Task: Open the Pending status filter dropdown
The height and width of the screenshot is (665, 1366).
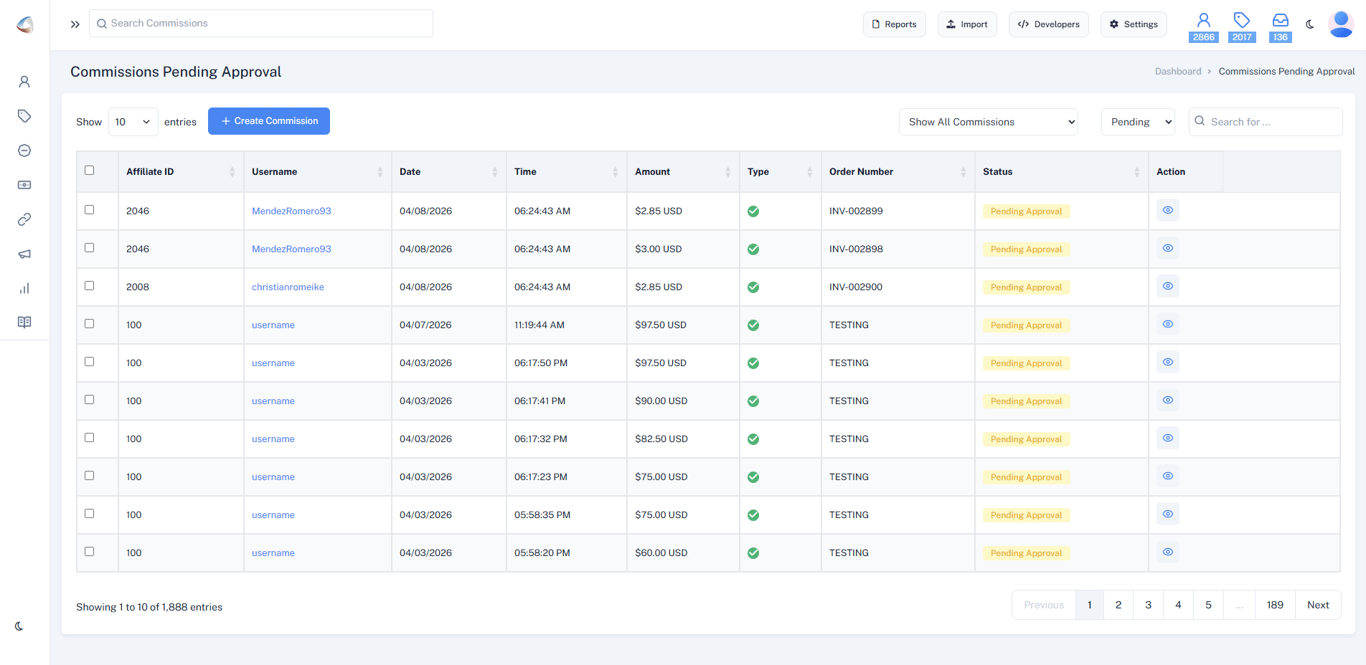Action: [x=1138, y=121]
